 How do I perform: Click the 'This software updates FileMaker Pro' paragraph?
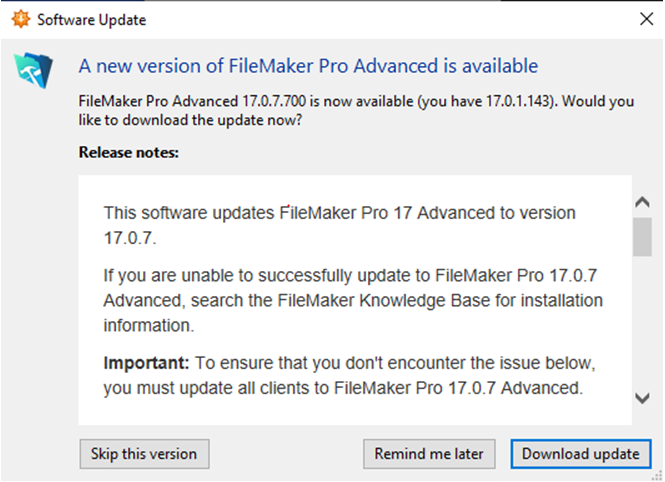pos(339,225)
